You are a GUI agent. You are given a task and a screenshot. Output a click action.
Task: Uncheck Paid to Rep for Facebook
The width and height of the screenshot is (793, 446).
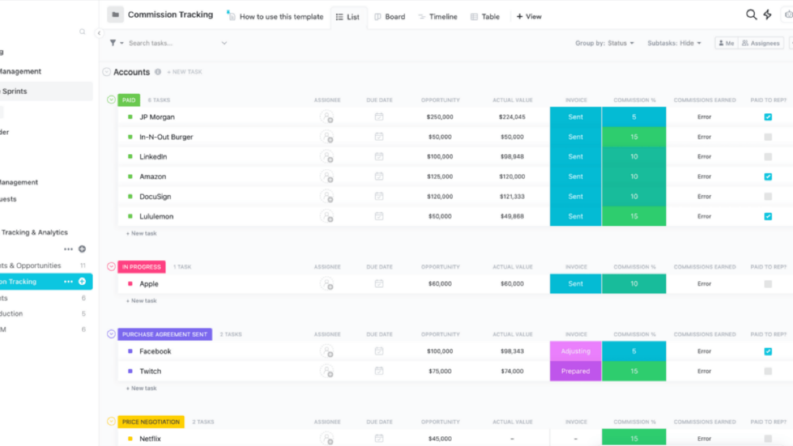point(768,351)
